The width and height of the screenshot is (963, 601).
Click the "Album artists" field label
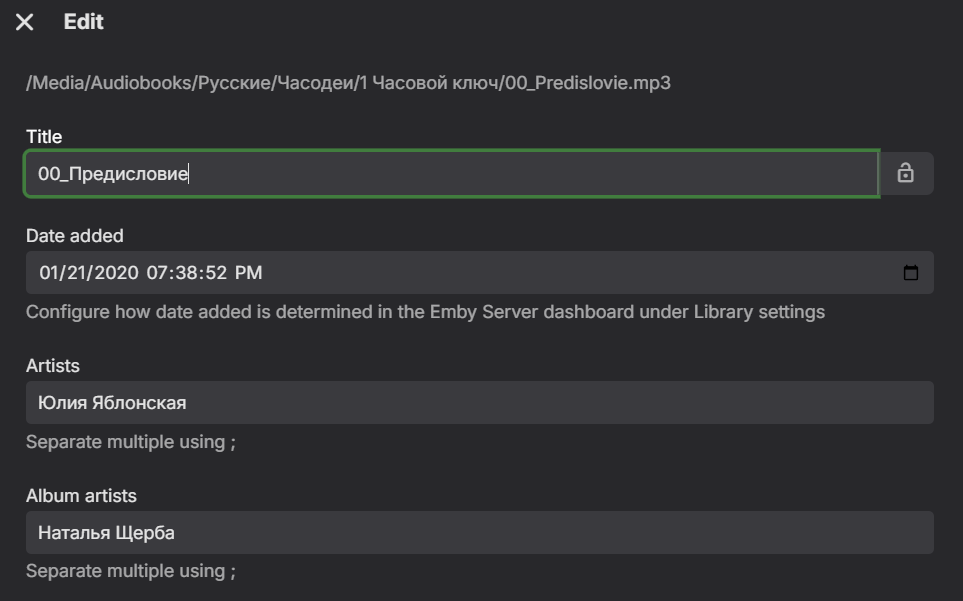[x=81, y=496]
